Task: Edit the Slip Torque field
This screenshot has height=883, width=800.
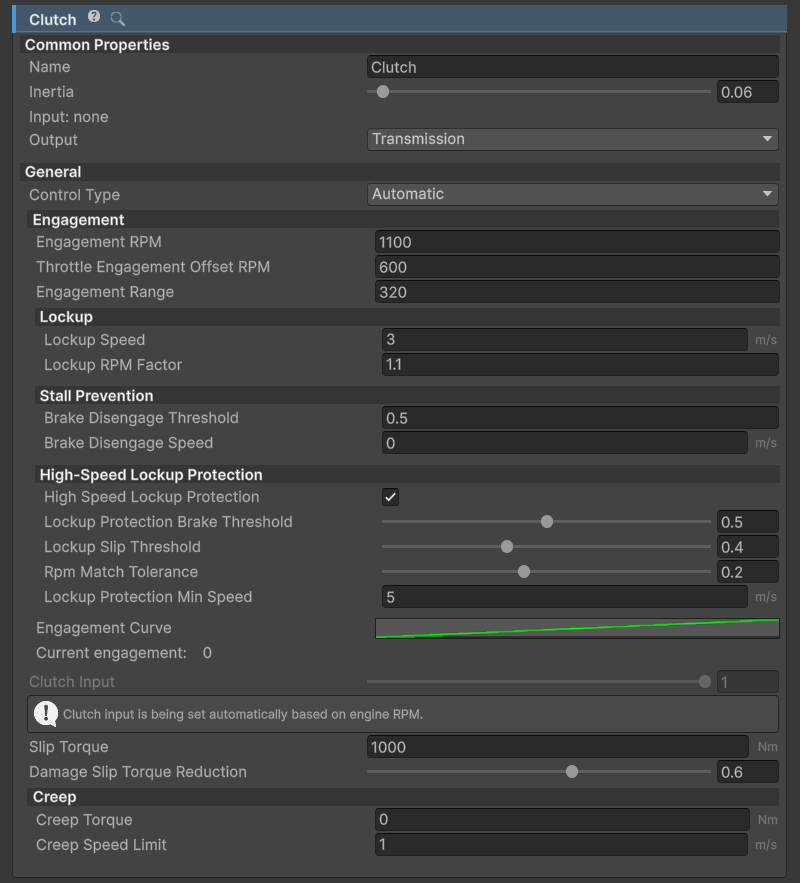Action: pyautogui.click(x=558, y=747)
